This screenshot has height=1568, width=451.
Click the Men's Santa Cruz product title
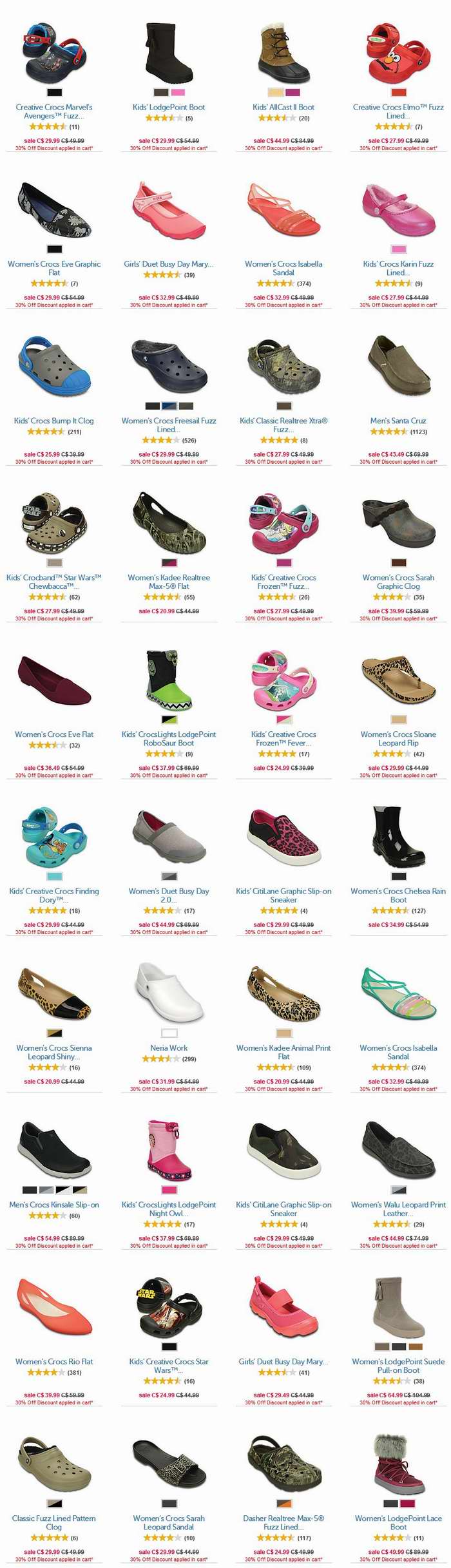(398, 421)
